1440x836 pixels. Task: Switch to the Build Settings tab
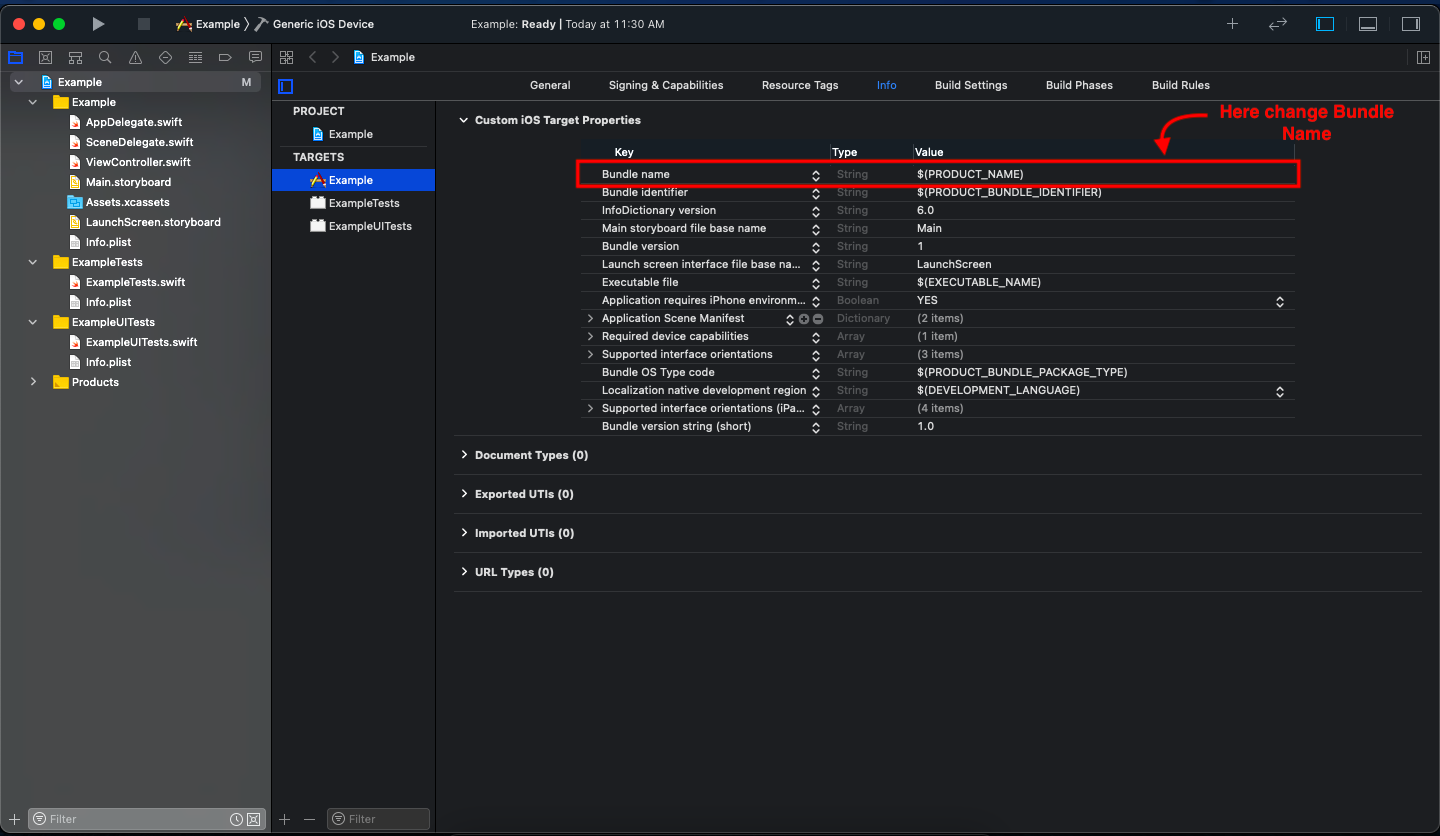point(970,85)
